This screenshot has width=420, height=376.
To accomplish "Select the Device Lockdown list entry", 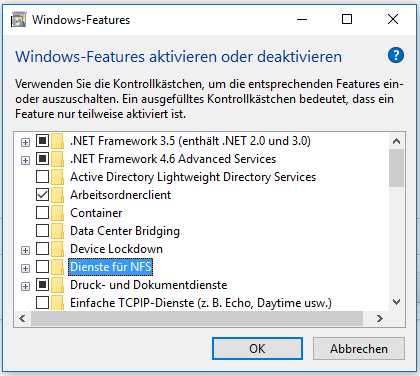I will (116, 249).
